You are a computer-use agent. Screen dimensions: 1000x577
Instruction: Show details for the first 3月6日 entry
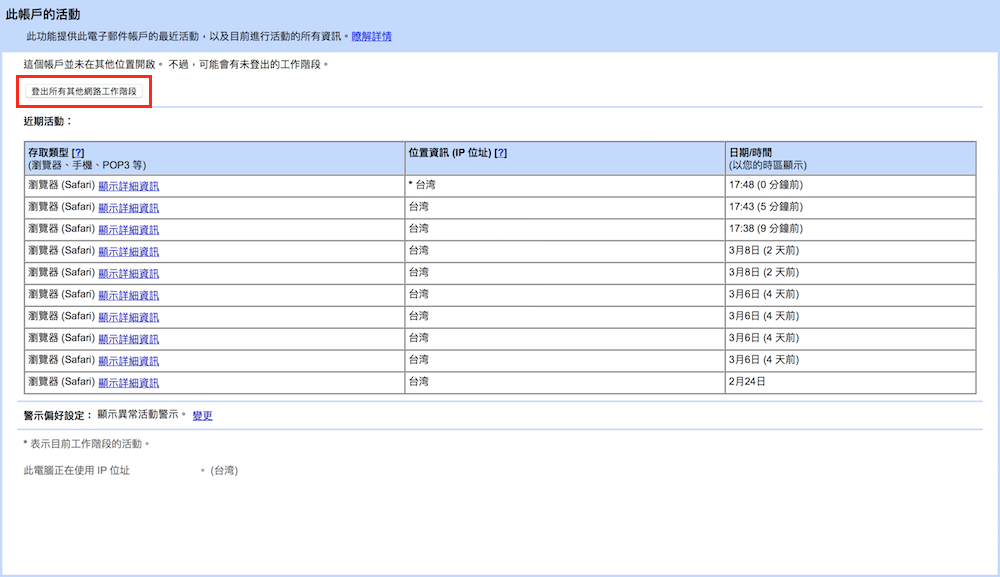(x=128, y=295)
